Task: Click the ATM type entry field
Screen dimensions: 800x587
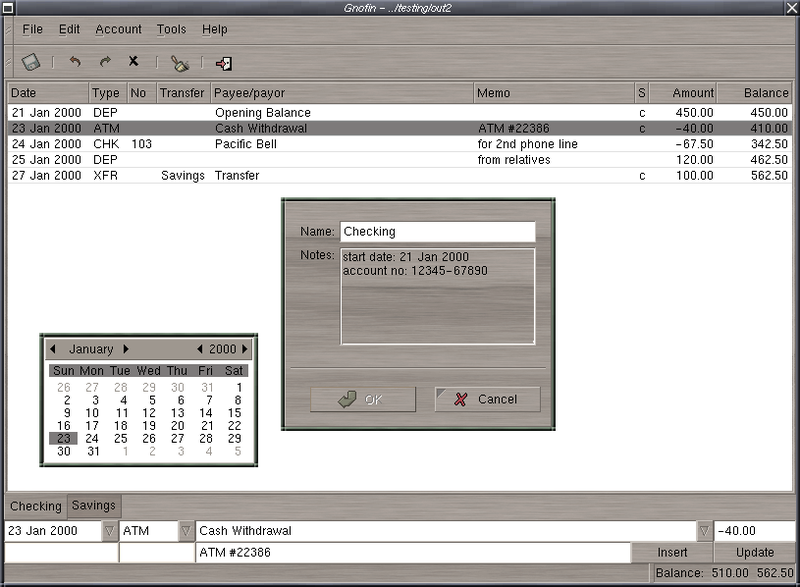Action: point(149,531)
